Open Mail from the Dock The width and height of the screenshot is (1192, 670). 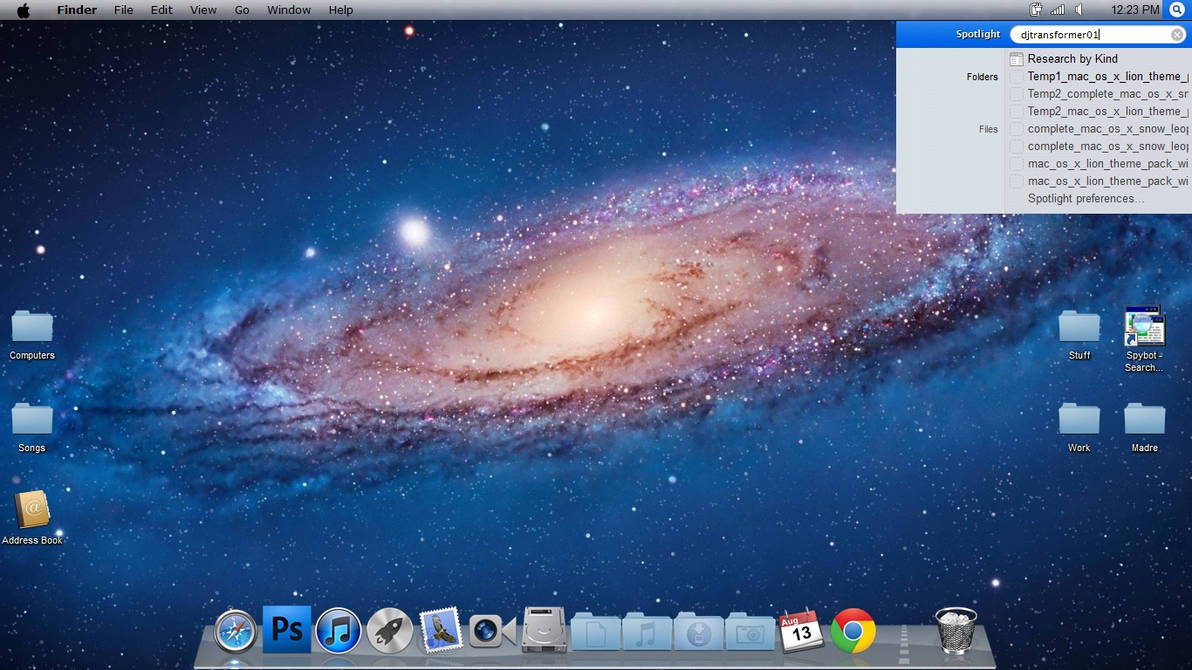click(x=440, y=629)
